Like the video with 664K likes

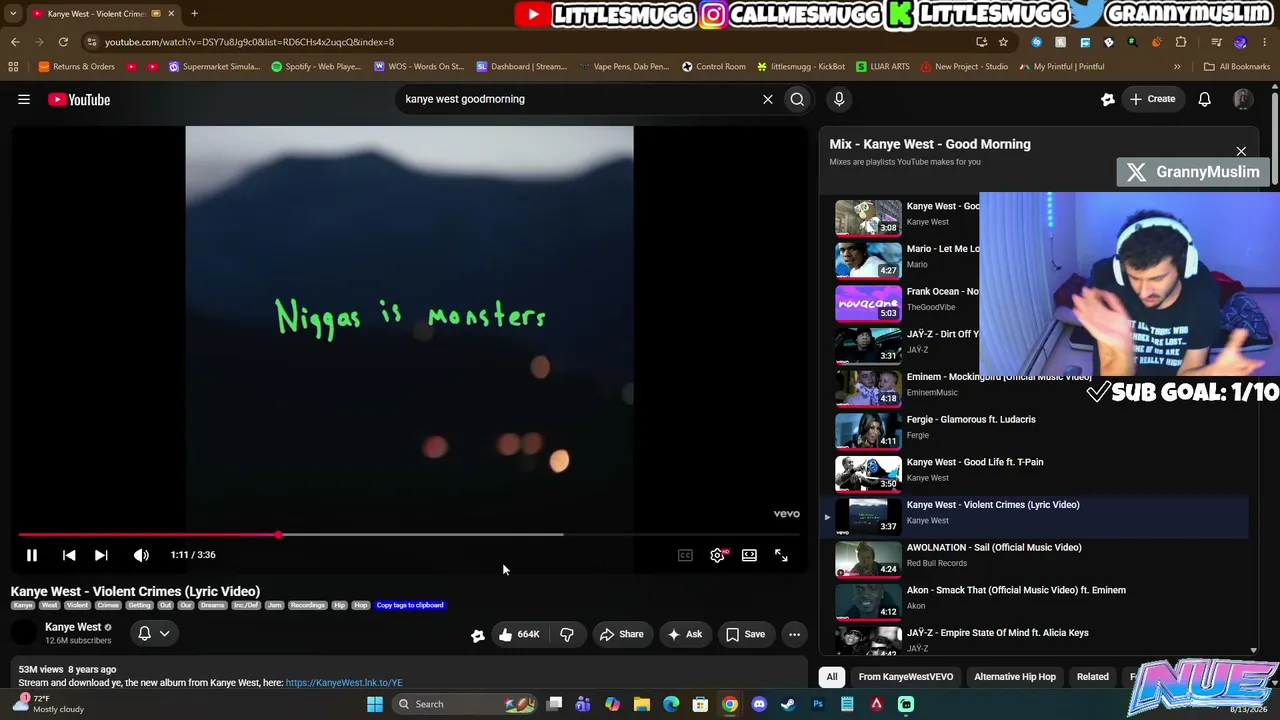pyautogui.click(x=519, y=634)
